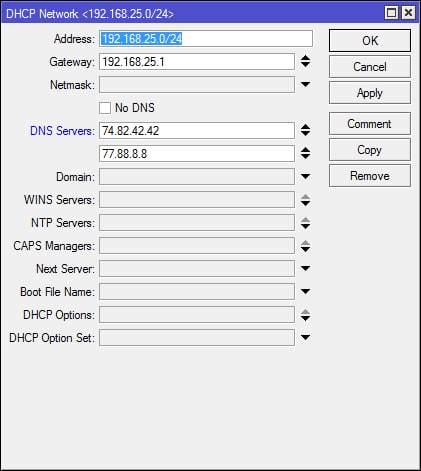Click the disabled Domain field
This screenshot has height=471, width=421.
click(197, 177)
